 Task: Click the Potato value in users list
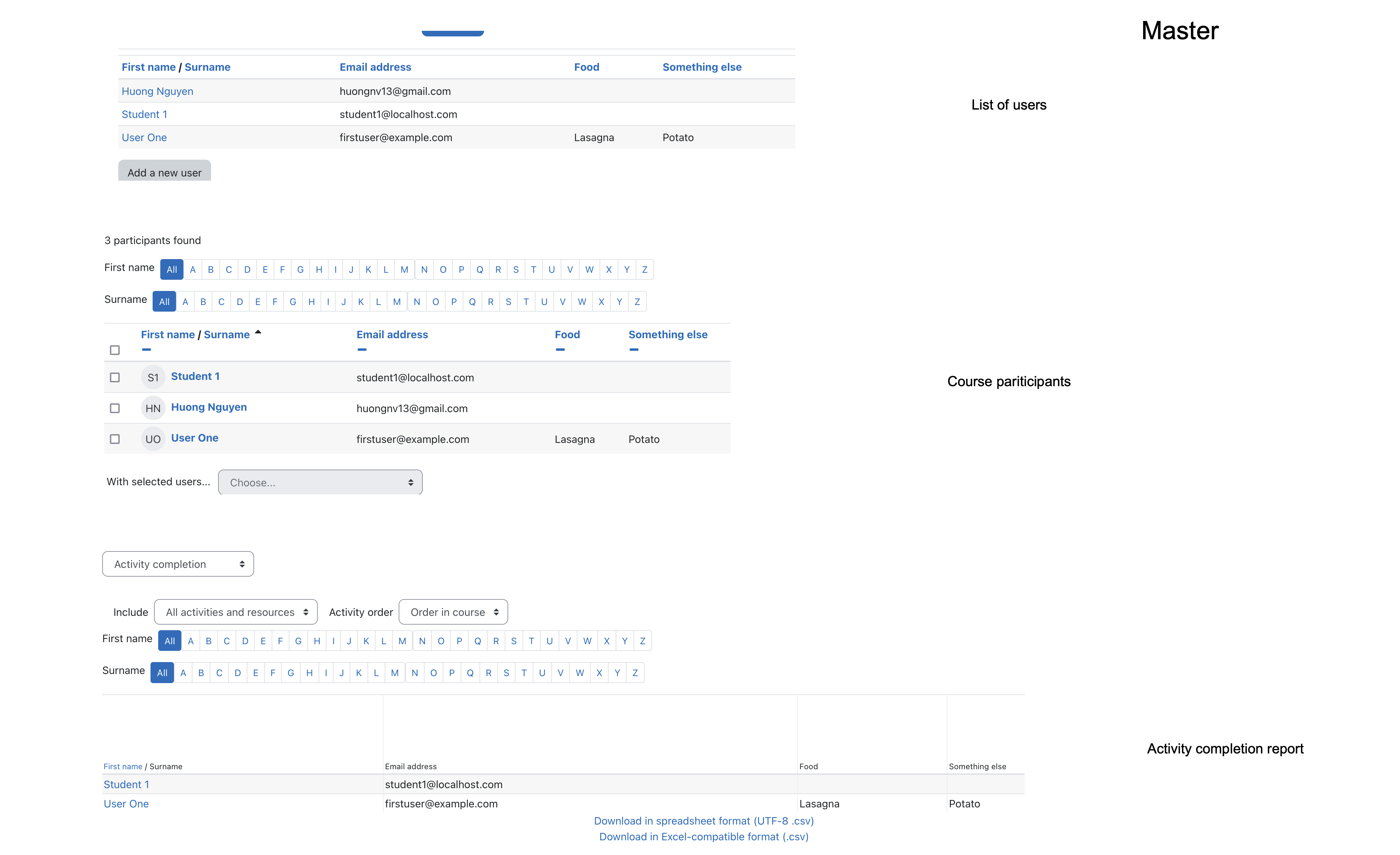pos(678,138)
